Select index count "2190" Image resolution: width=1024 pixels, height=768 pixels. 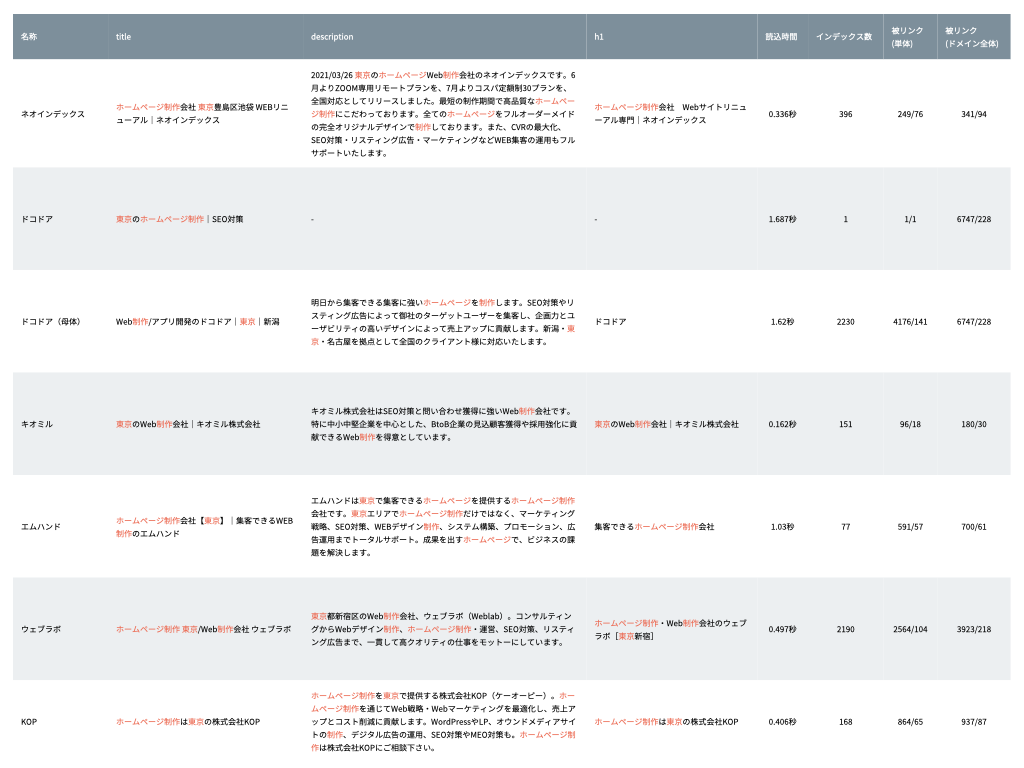[846, 629]
